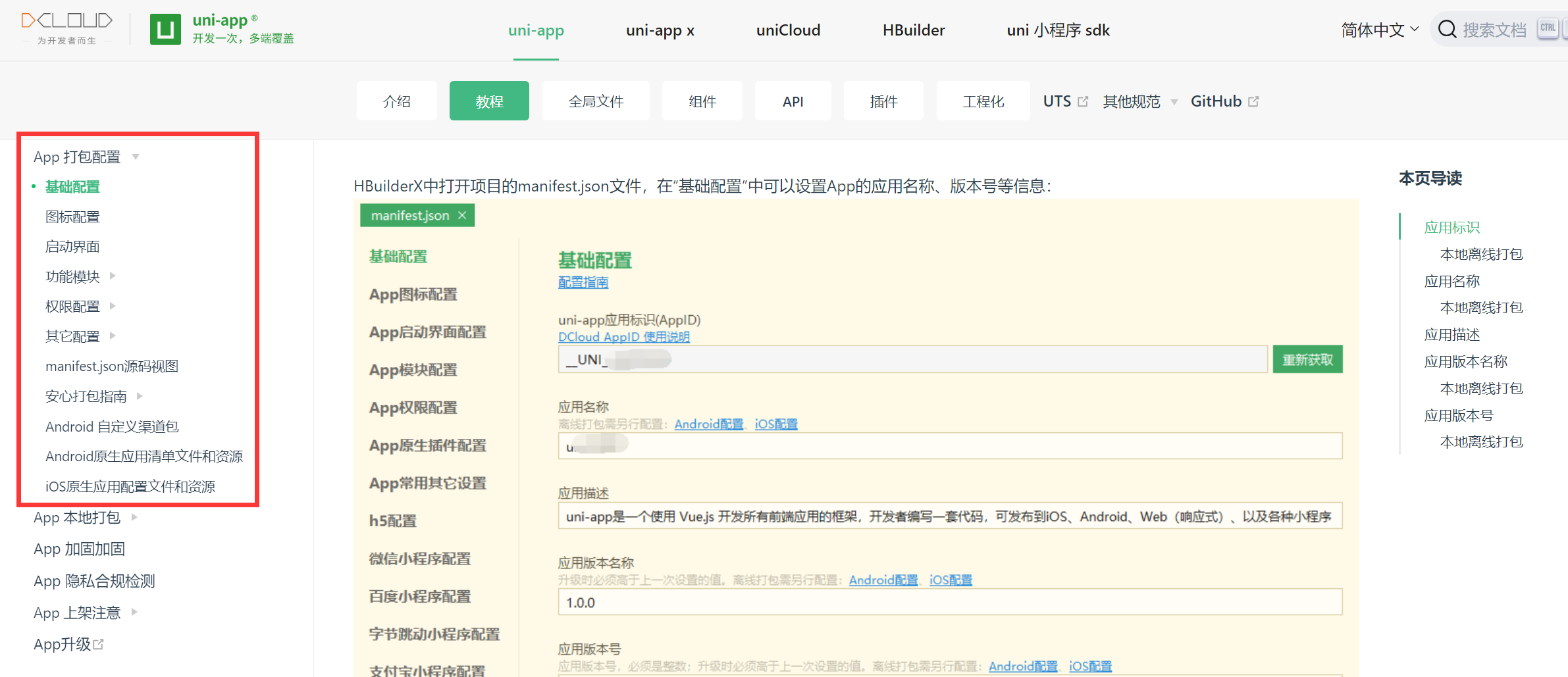Open the DCloud AppID 使用说明 link
Viewport: 1568px width, 677px height.
pos(623,337)
